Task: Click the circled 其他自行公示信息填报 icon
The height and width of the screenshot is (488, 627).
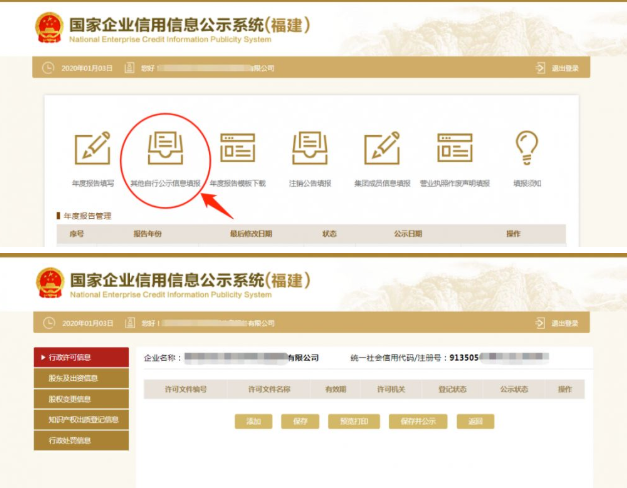Action: 164,150
